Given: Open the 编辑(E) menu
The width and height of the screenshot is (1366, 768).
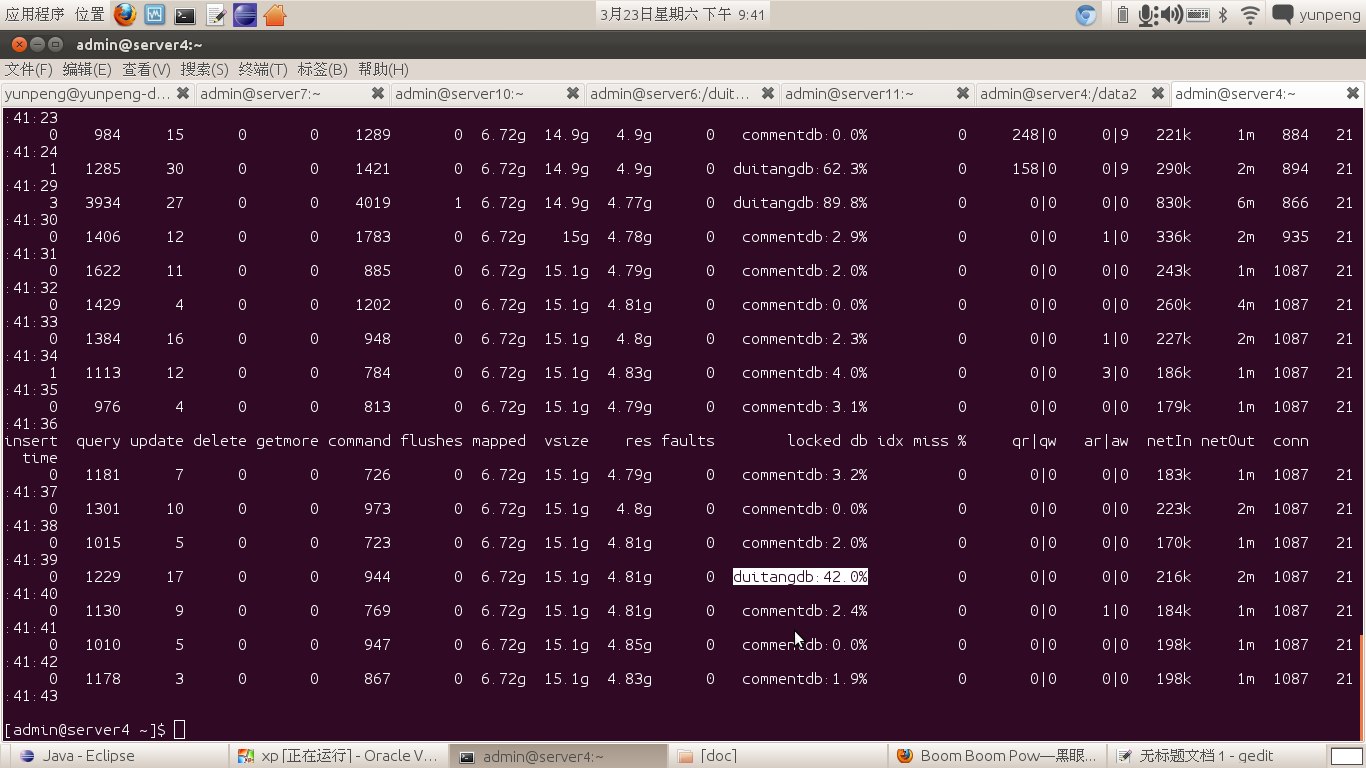Looking at the screenshot, I should 87,69.
